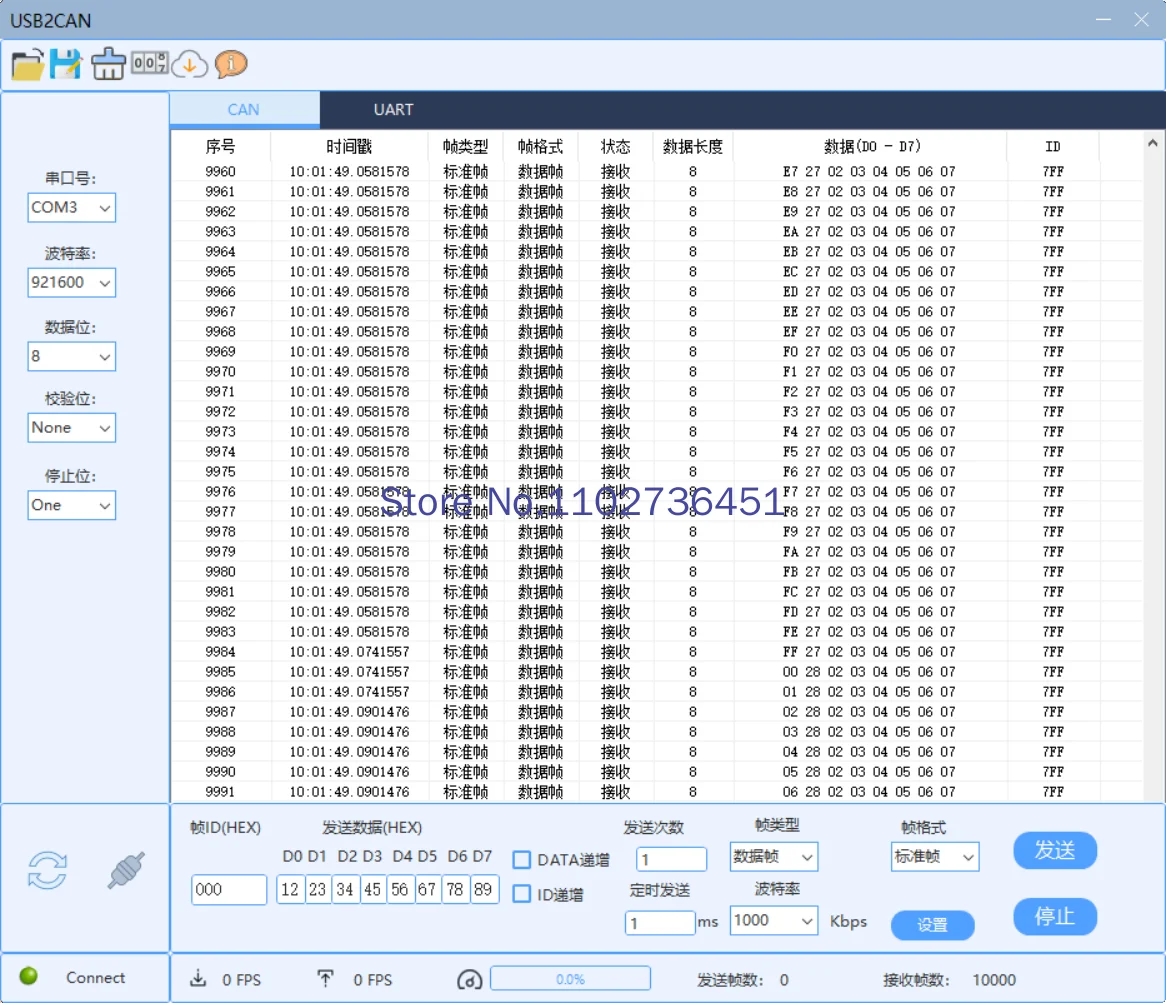This screenshot has width=1166, height=1003.
Task: Switch to the UART tab
Action: (393, 110)
